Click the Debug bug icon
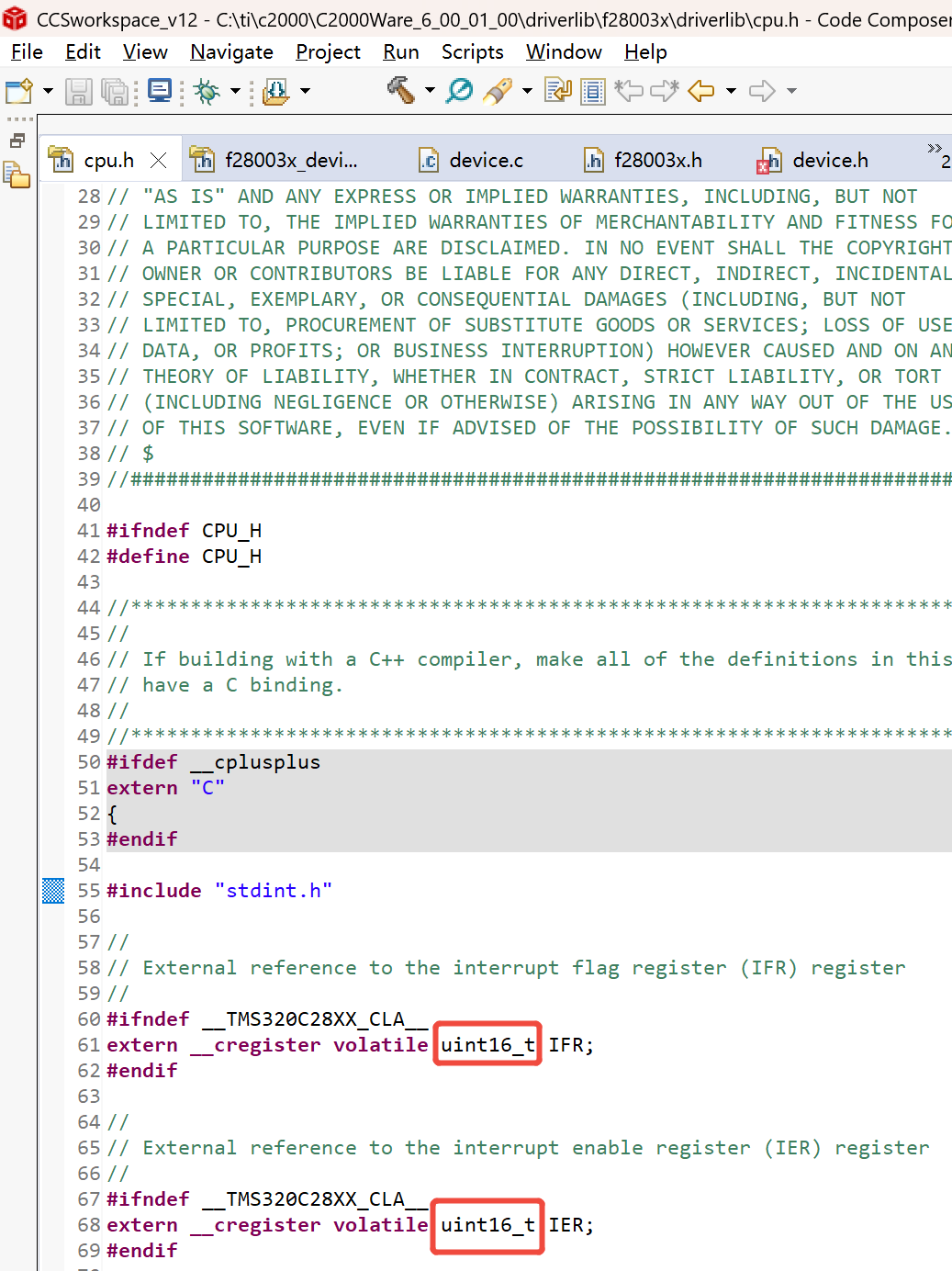 [x=207, y=91]
